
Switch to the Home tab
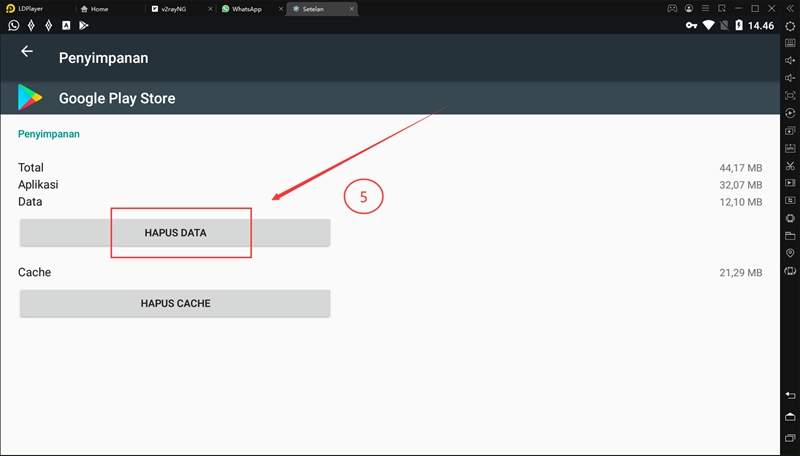point(94,9)
